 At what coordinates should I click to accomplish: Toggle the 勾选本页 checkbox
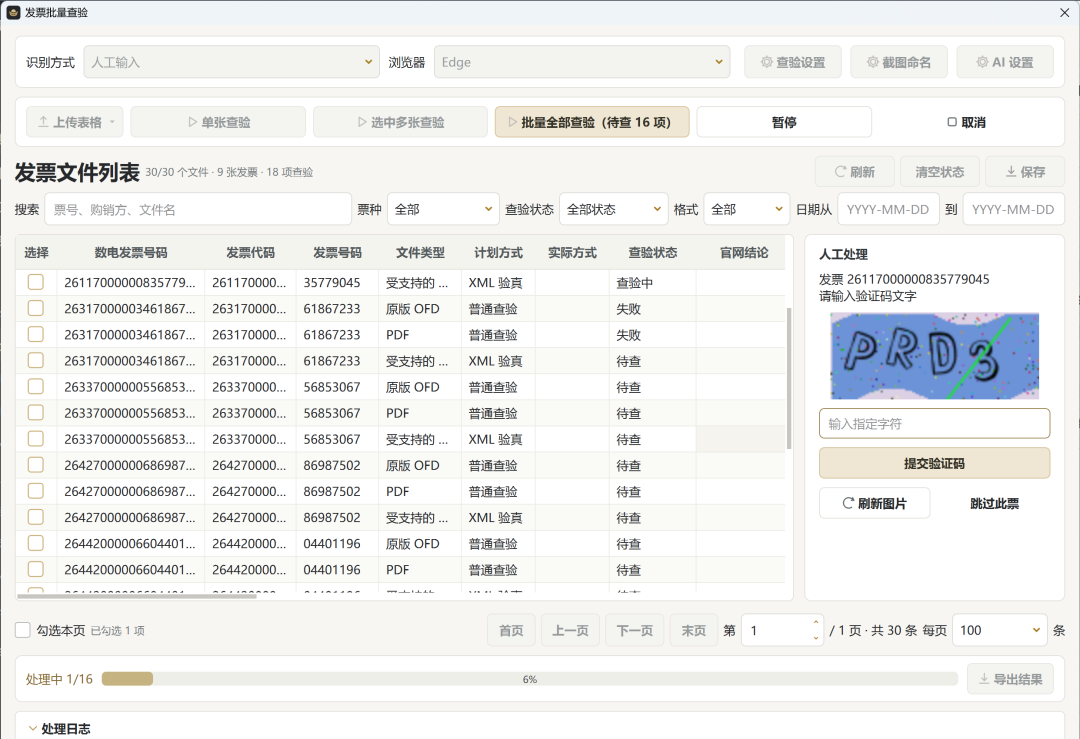[23, 630]
